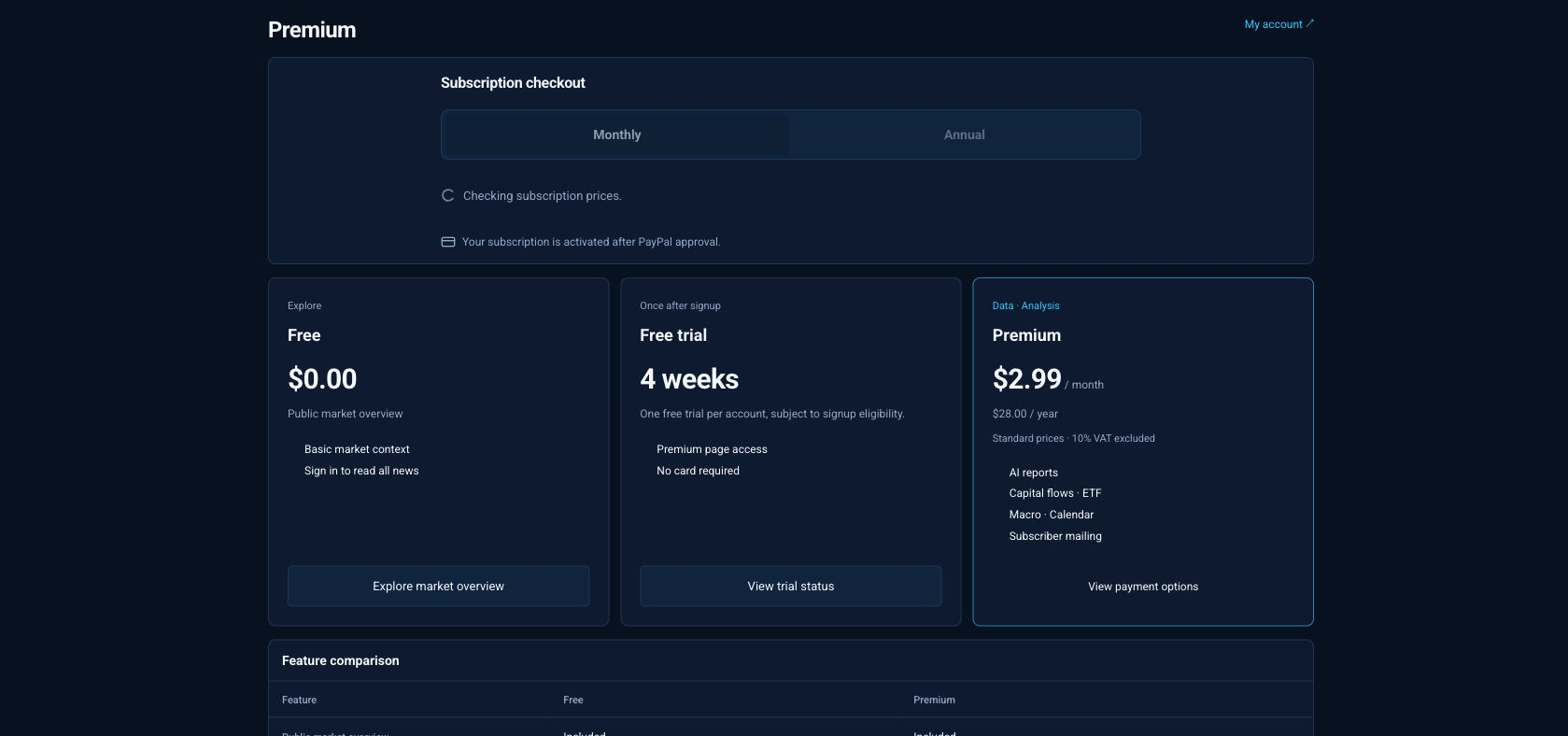Open My account link
Screen dimensions: 1568x736
[x=1278, y=24]
